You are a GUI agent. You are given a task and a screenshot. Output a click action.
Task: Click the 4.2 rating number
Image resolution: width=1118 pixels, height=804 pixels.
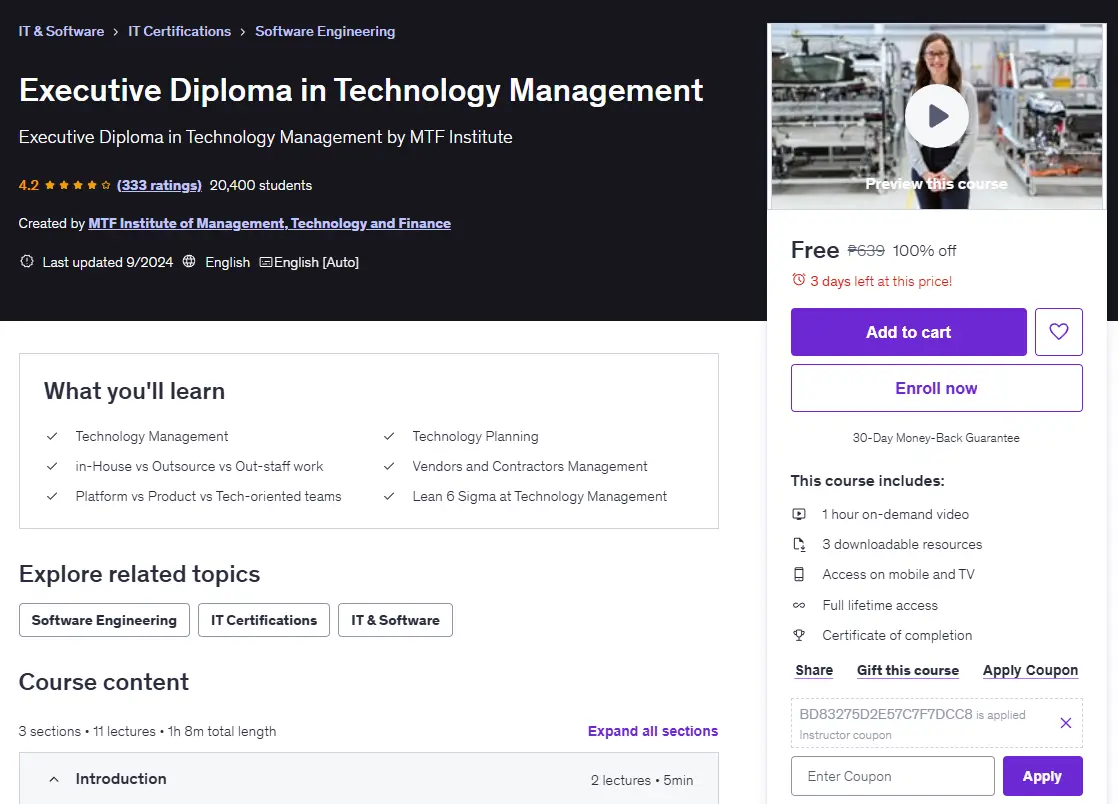29,185
